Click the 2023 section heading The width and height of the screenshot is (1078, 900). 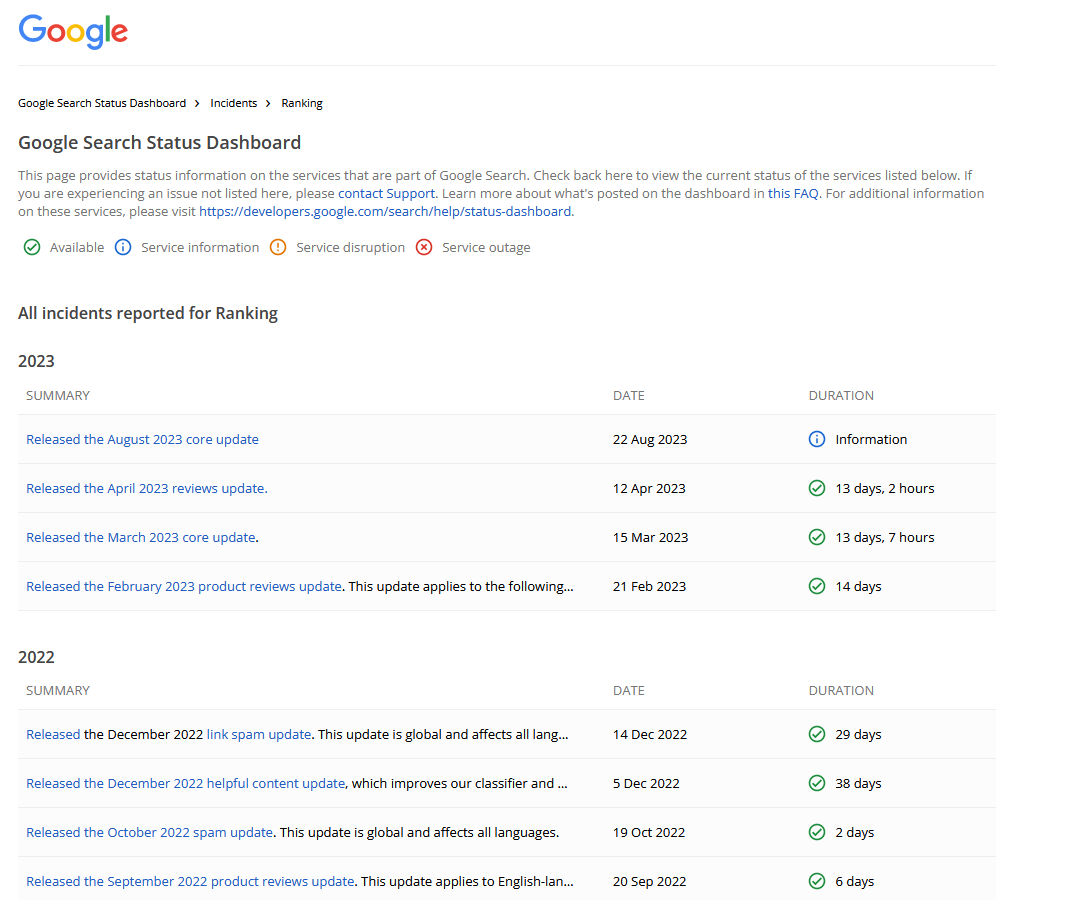click(x=36, y=361)
